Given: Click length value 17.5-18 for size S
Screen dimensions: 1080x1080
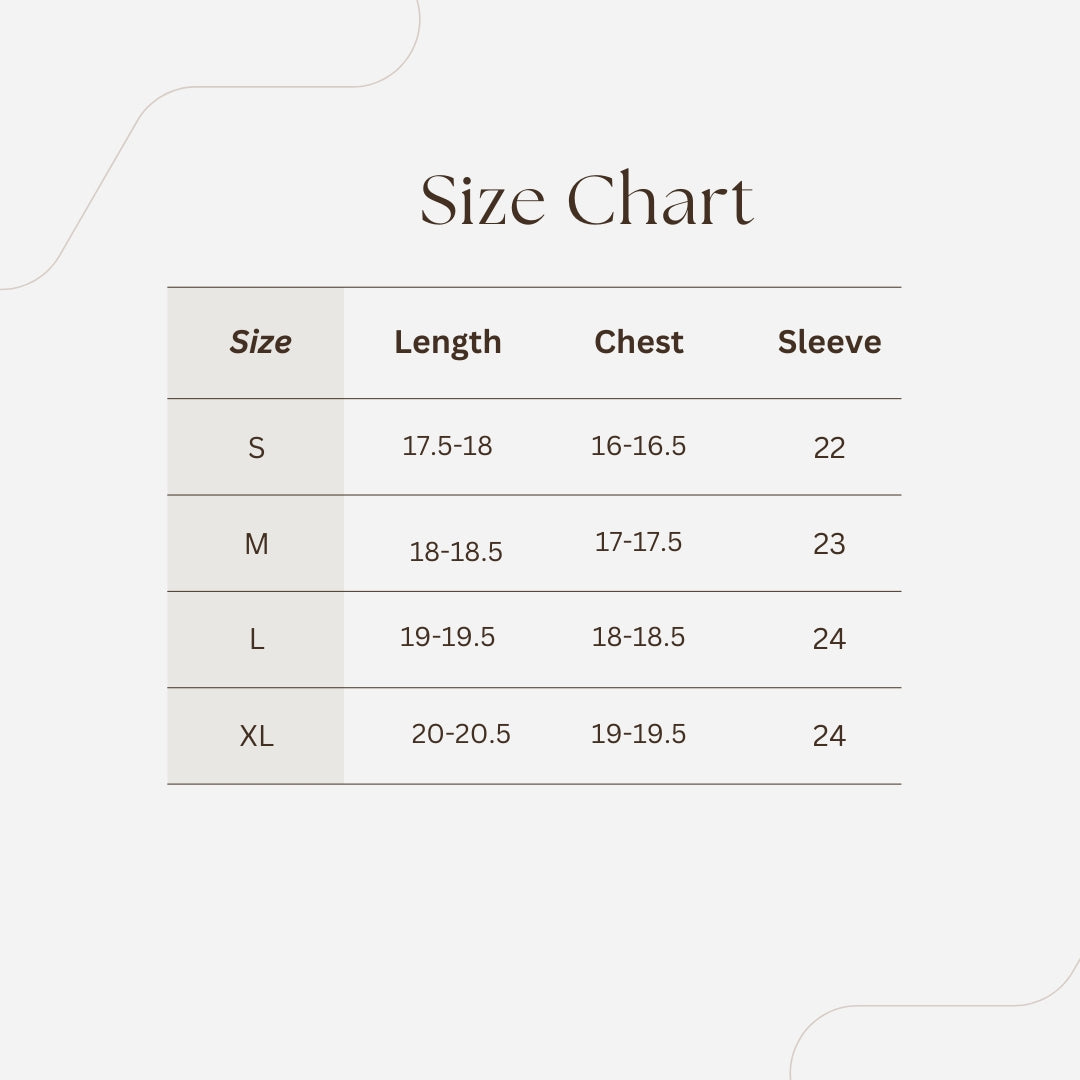Looking at the screenshot, I should [447, 446].
